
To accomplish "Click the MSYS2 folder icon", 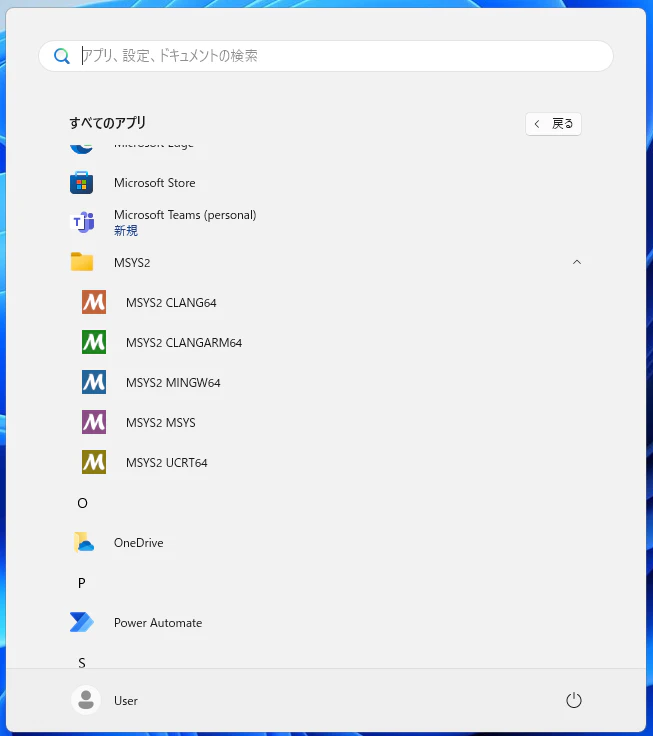I will 82,262.
